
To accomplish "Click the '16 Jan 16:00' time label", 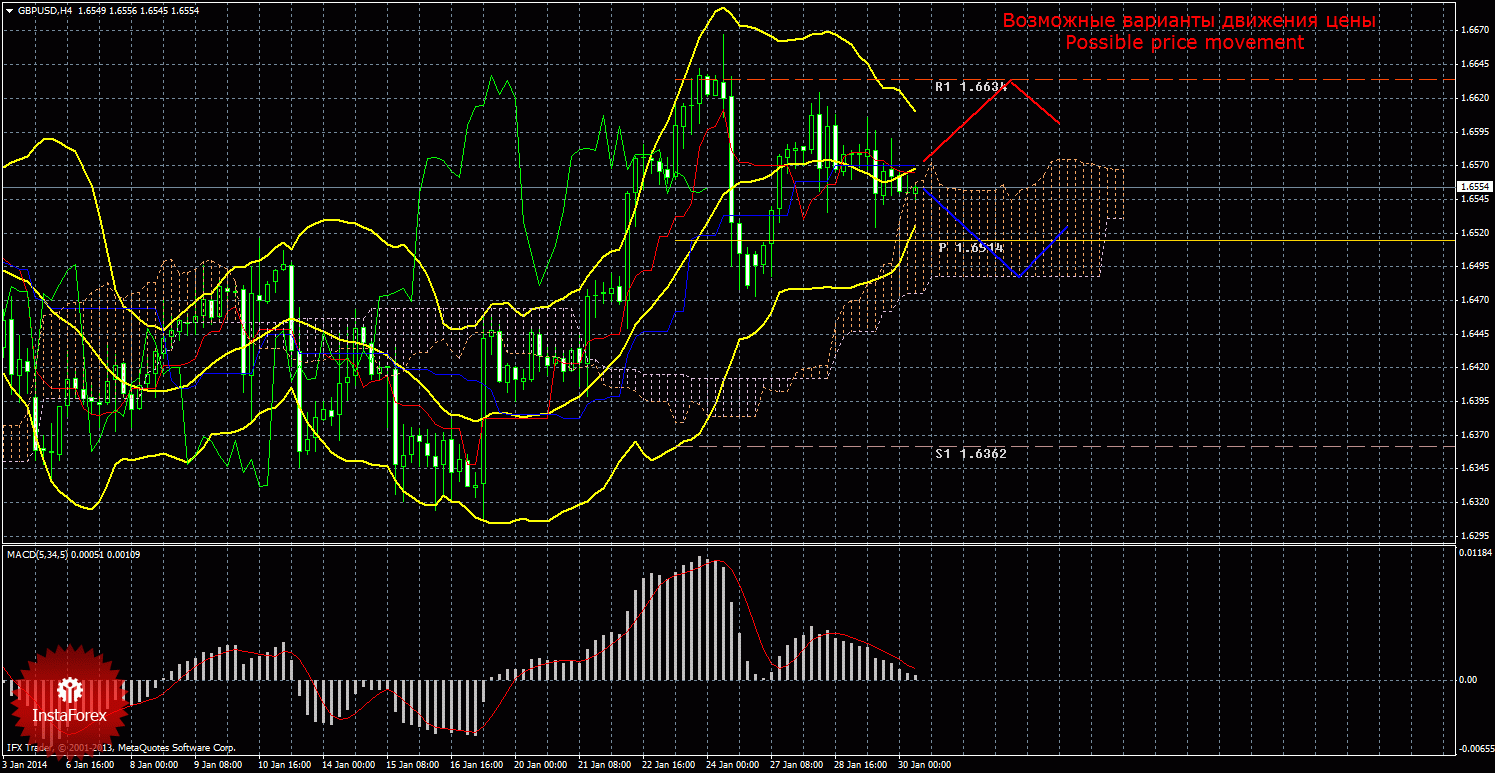I will pos(477,765).
